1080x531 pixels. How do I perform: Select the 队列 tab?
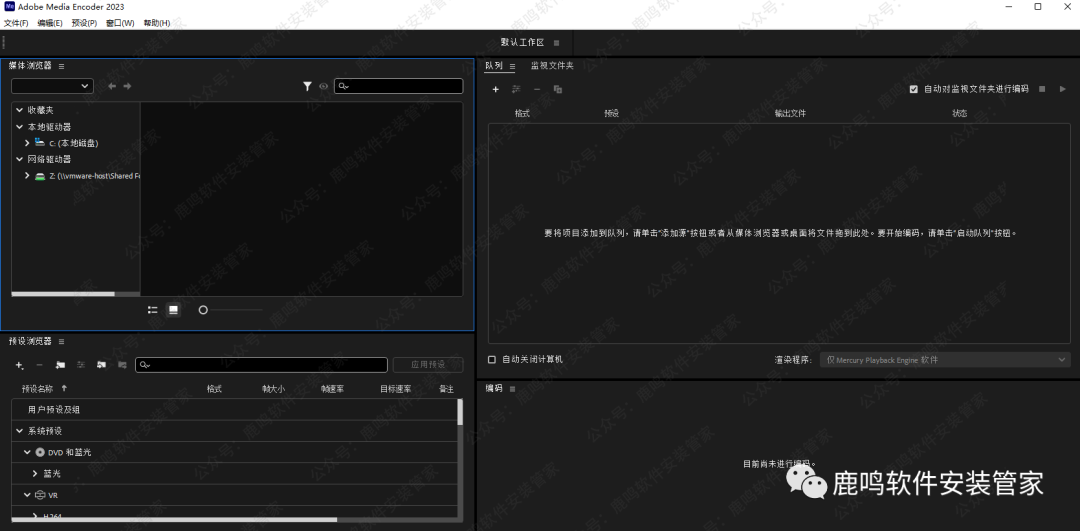click(x=494, y=65)
